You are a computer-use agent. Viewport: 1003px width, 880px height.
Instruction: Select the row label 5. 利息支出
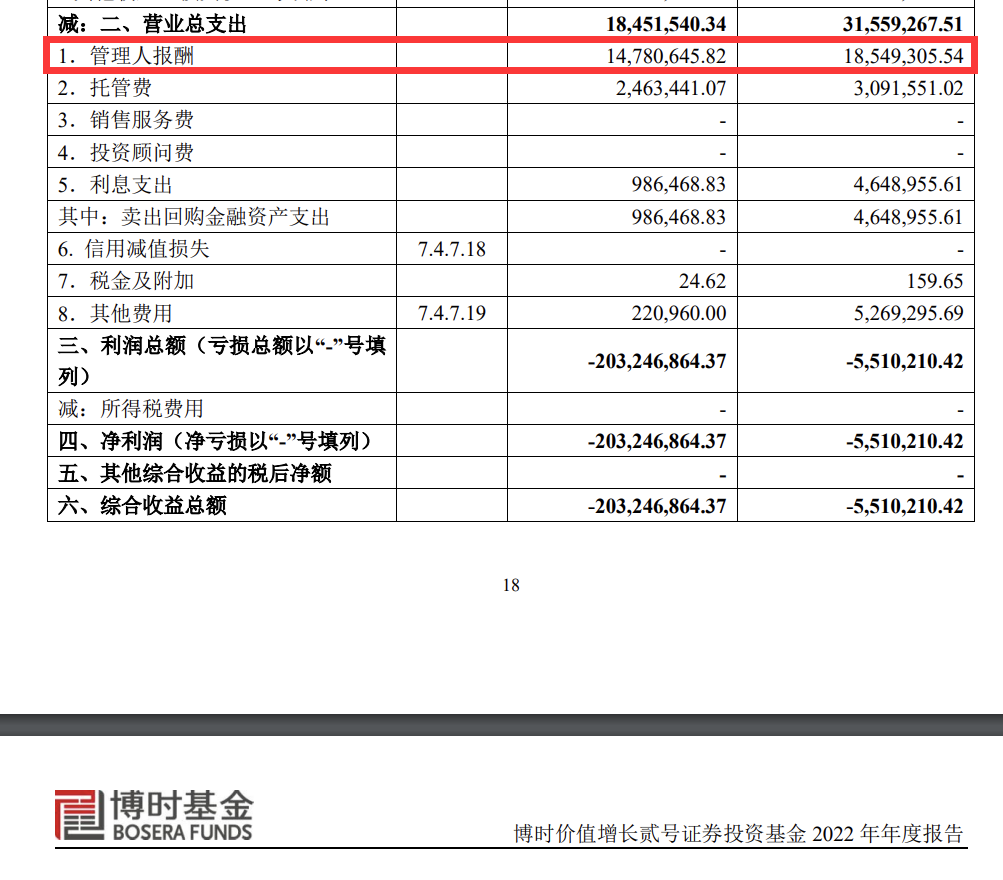click(x=115, y=185)
